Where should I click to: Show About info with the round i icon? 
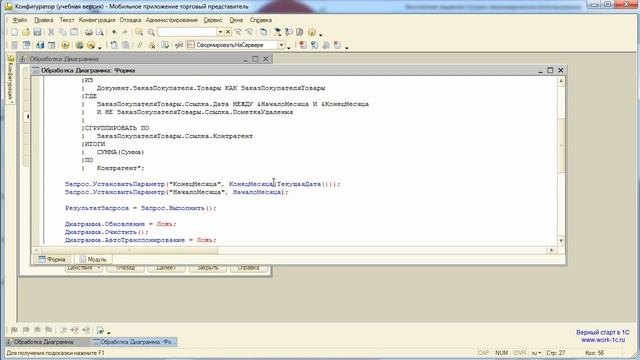[312, 32]
